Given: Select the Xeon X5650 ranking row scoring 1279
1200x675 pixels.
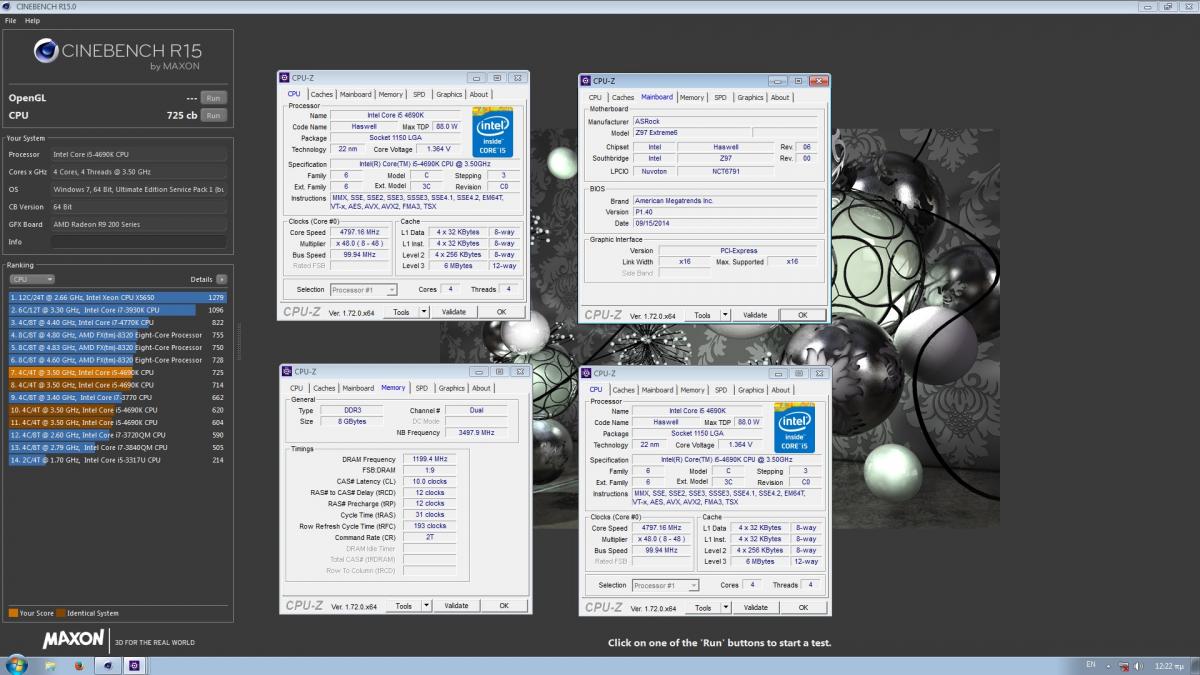Looking at the screenshot, I should coord(117,297).
